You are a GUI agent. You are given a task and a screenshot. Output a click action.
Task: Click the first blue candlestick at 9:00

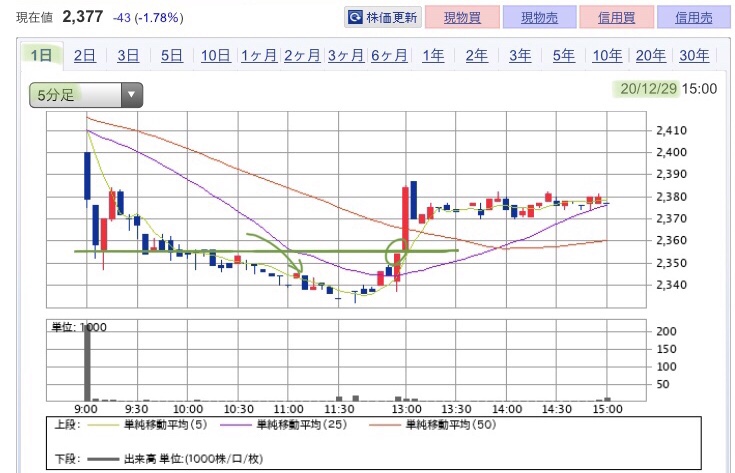87,176
